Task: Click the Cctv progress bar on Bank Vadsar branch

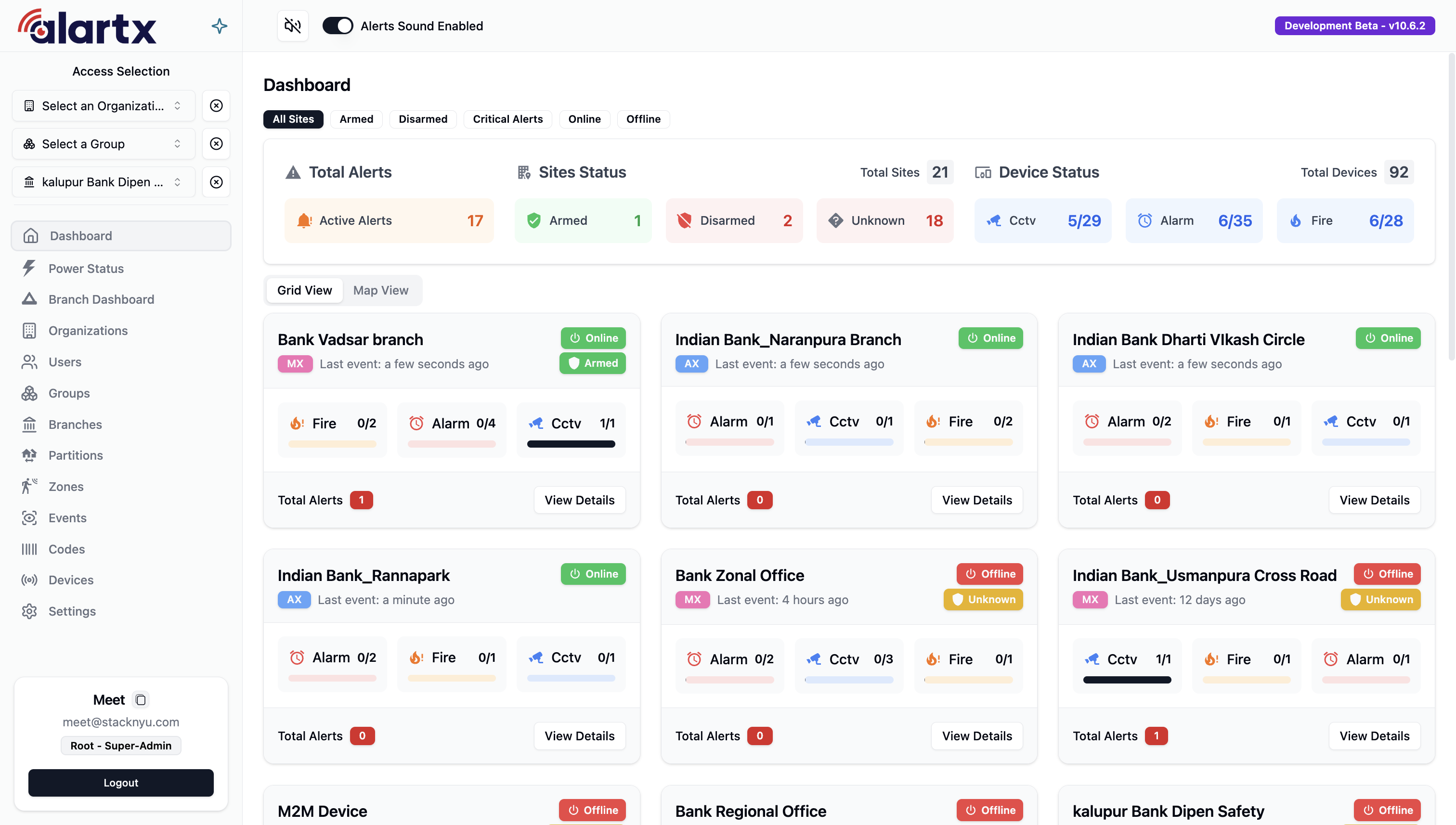Action: coord(571,444)
